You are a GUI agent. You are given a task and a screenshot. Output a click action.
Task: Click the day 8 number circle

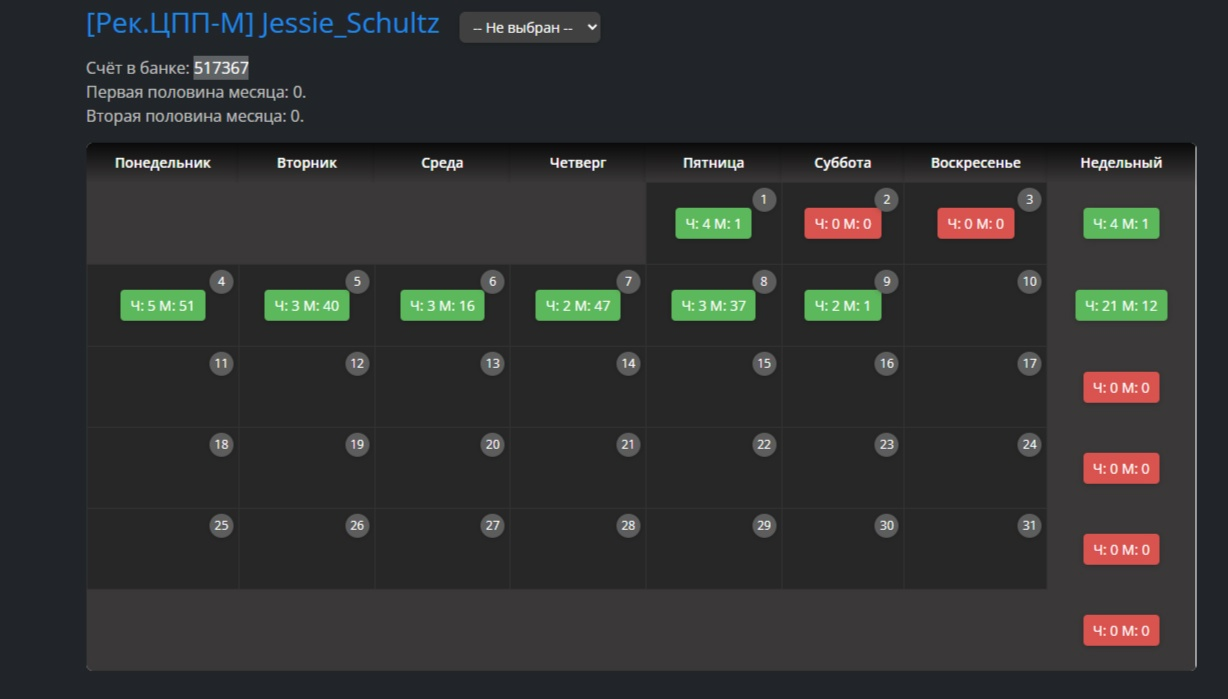(764, 282)
